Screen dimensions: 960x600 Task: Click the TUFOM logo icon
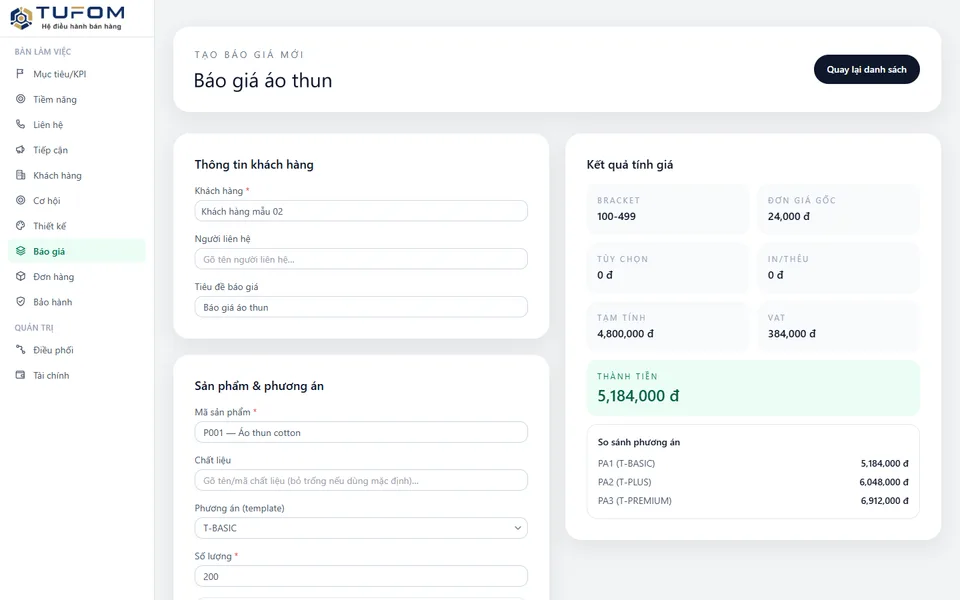pos(21,18)
